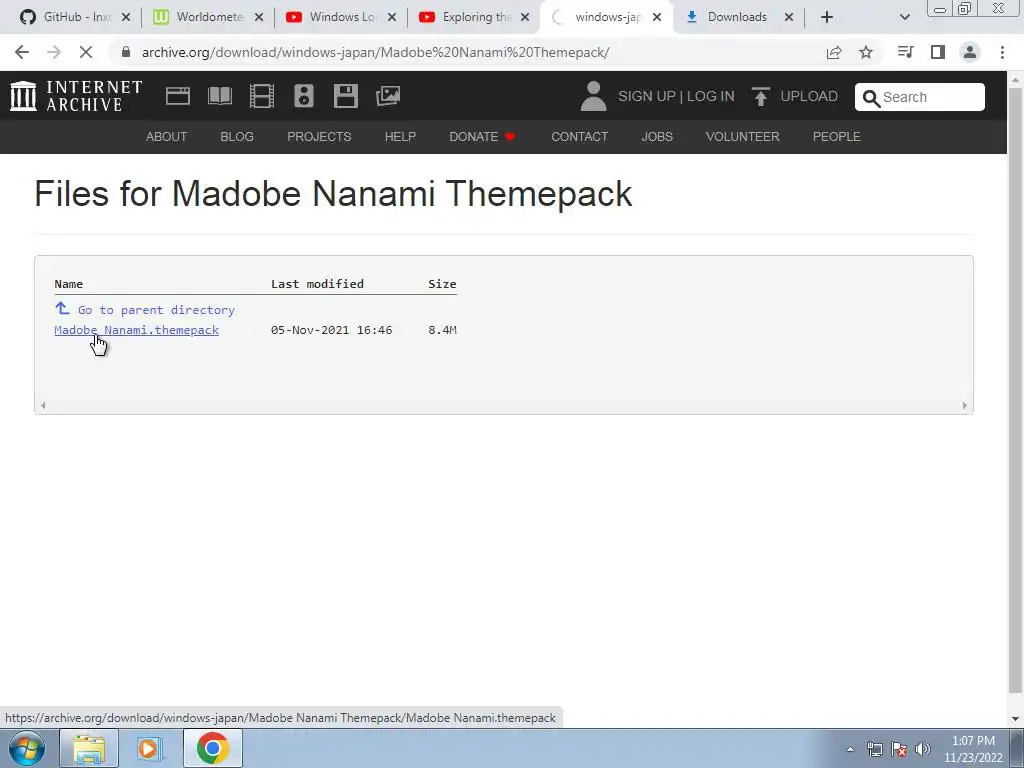Click the file listing left scroll arrow
This screenshot has width=1024, height=768.
coord(43,406)
